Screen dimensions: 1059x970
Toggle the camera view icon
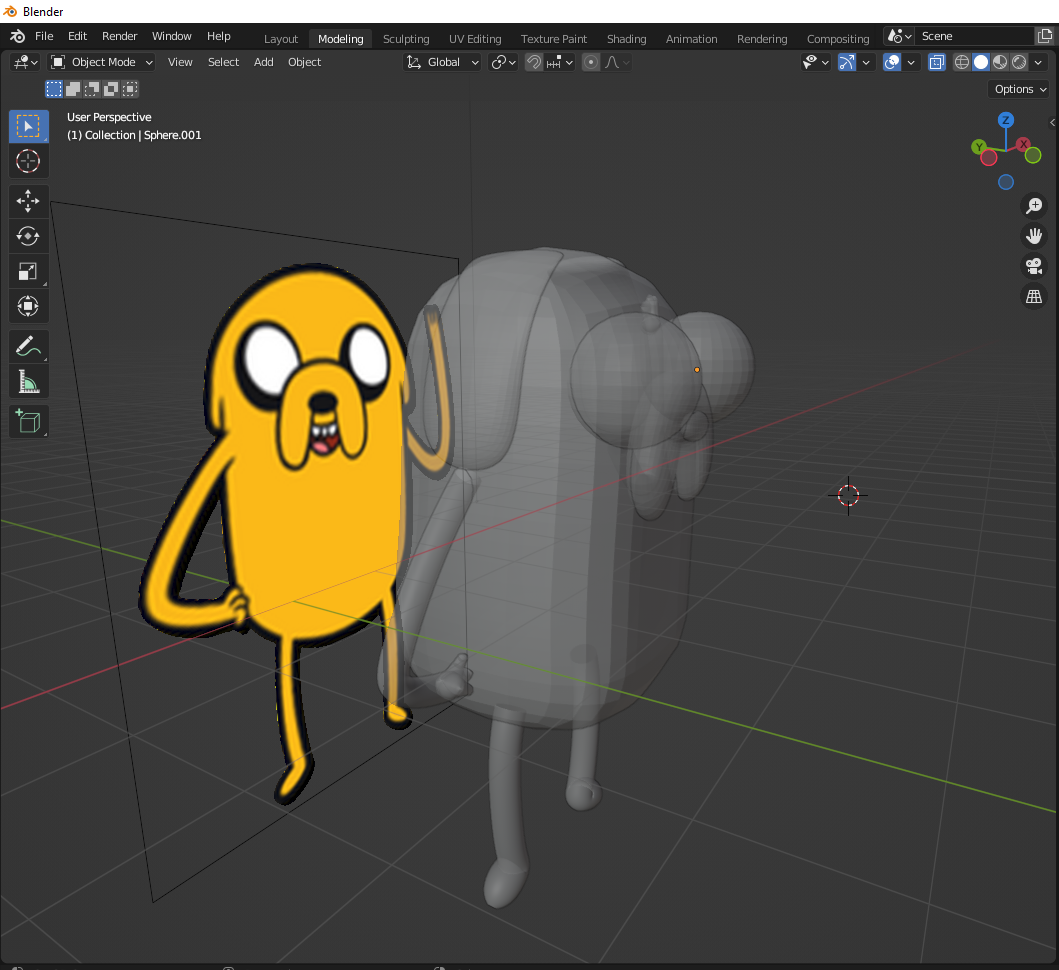point(1034,266)
